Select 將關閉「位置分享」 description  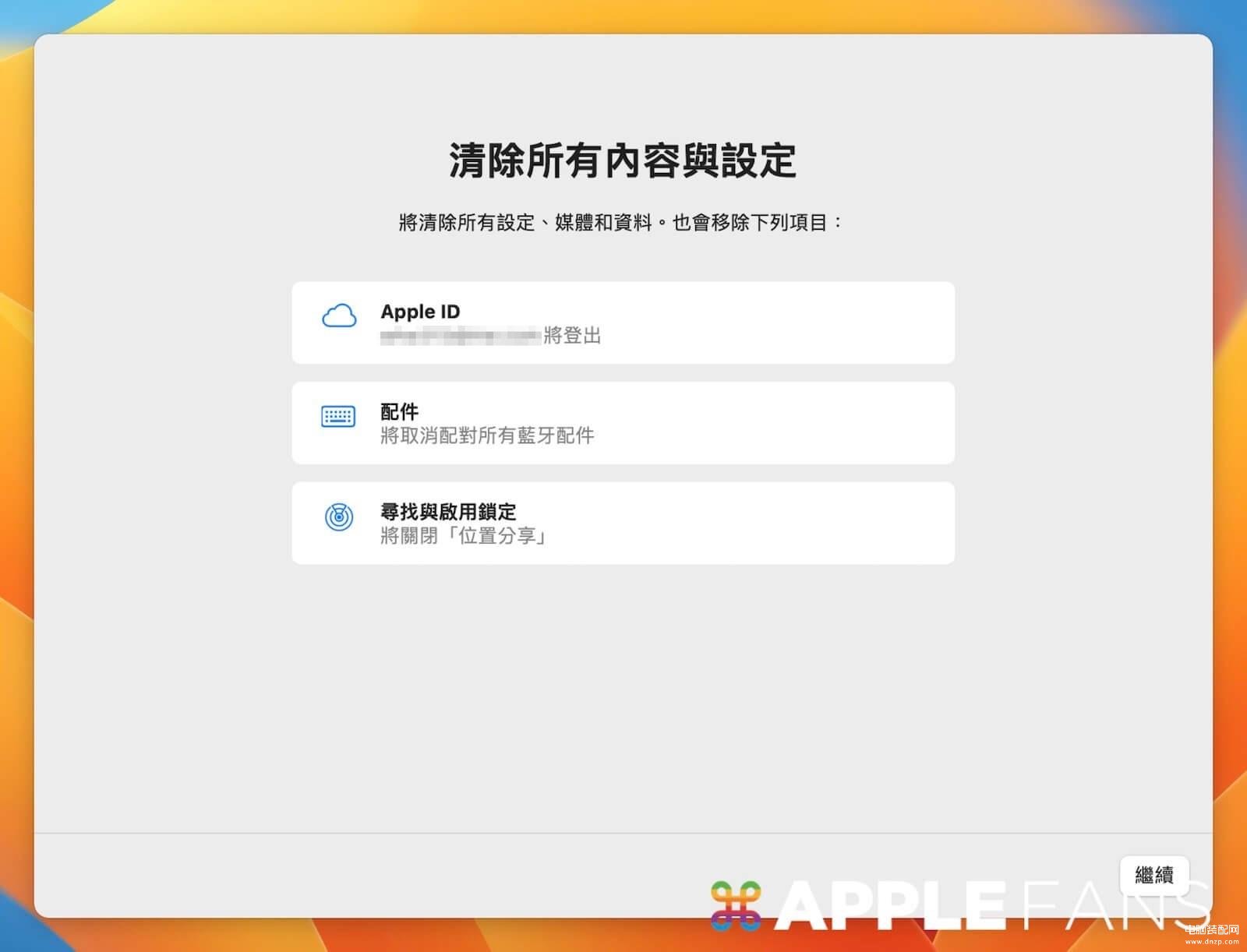point(463,536)
